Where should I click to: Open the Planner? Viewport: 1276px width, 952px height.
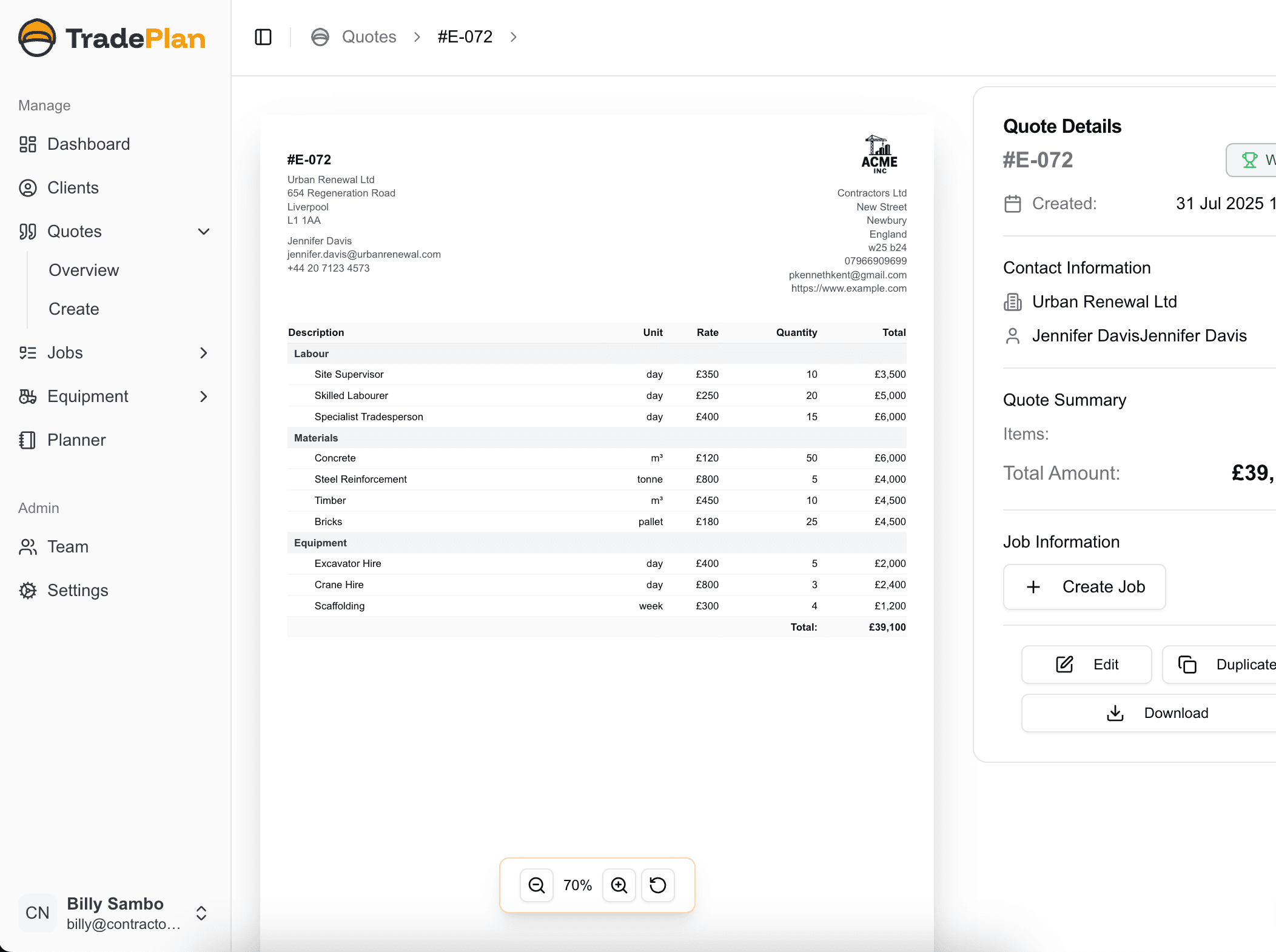pos(76,440)
